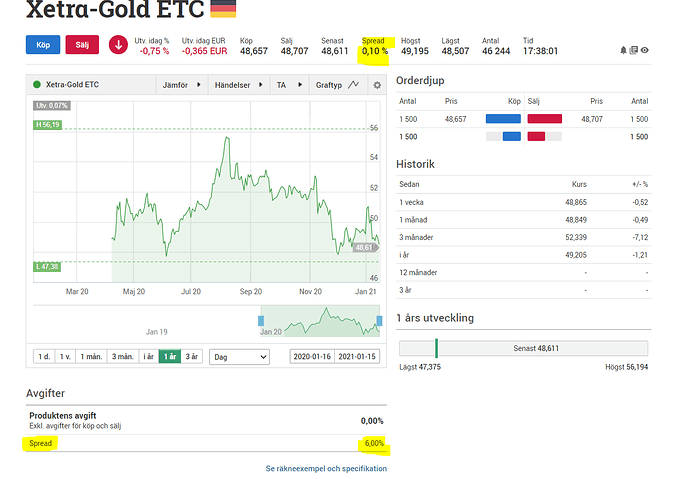
Task: Open the Graftyp chart type selector
Action: coord(338,85)
